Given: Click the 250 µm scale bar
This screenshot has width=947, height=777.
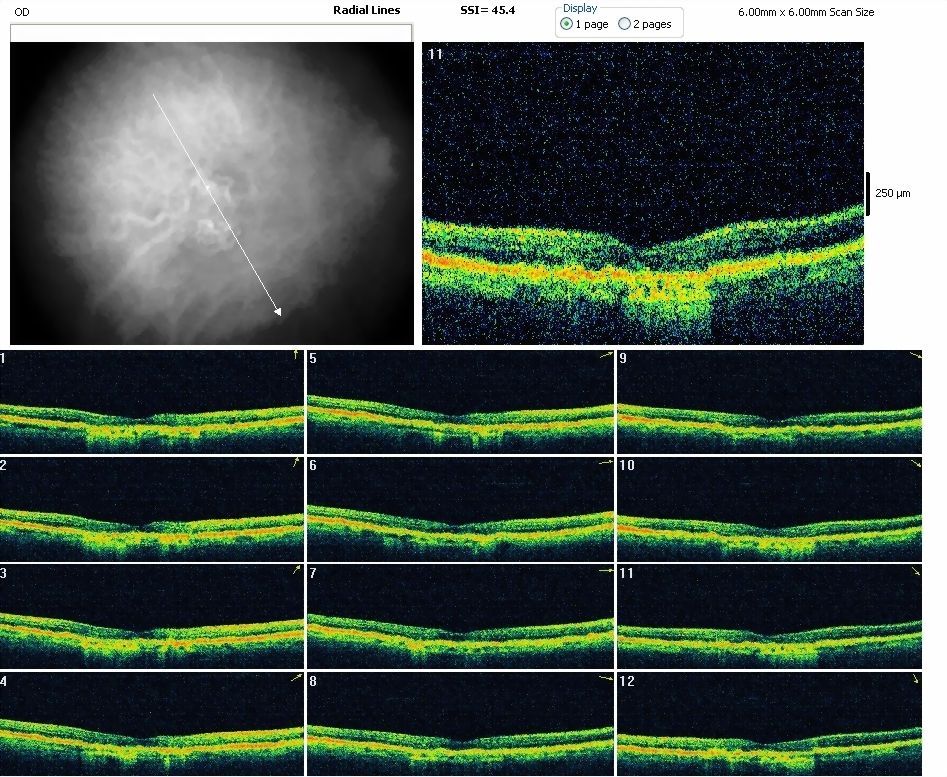Looking at the screenshot, I should [x=868, y=193].
